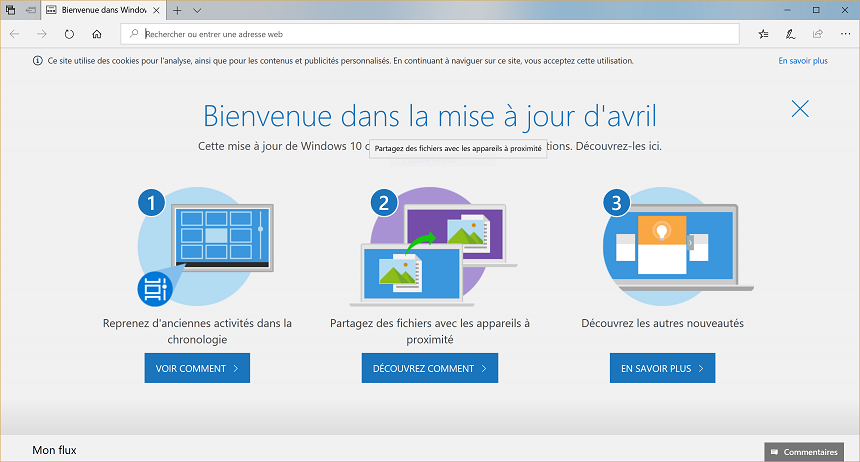Maximize the Edge window
The image size is (860, 462).
coord(816,10)
